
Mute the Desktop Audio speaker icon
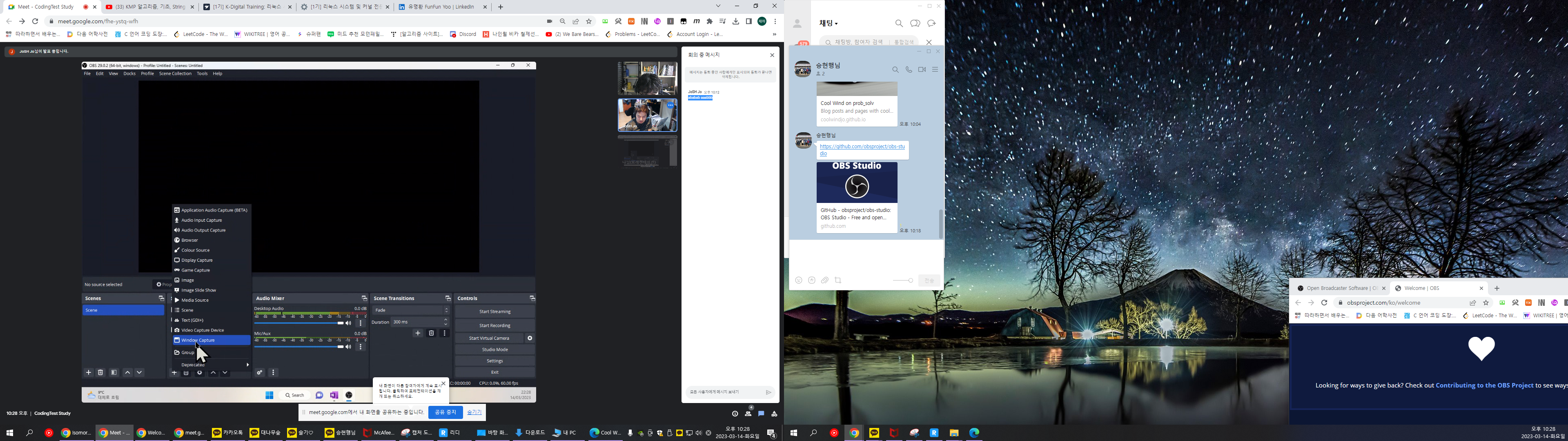(x=348, y=323)
